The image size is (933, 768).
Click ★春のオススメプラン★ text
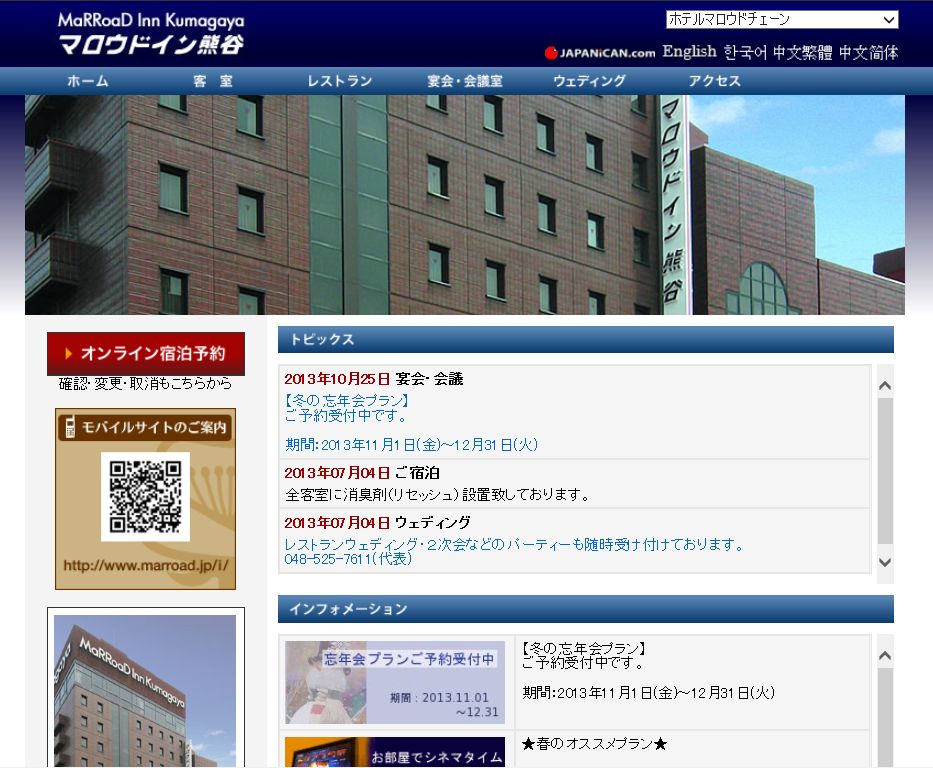pyautogui.click(x=594, y=744)
